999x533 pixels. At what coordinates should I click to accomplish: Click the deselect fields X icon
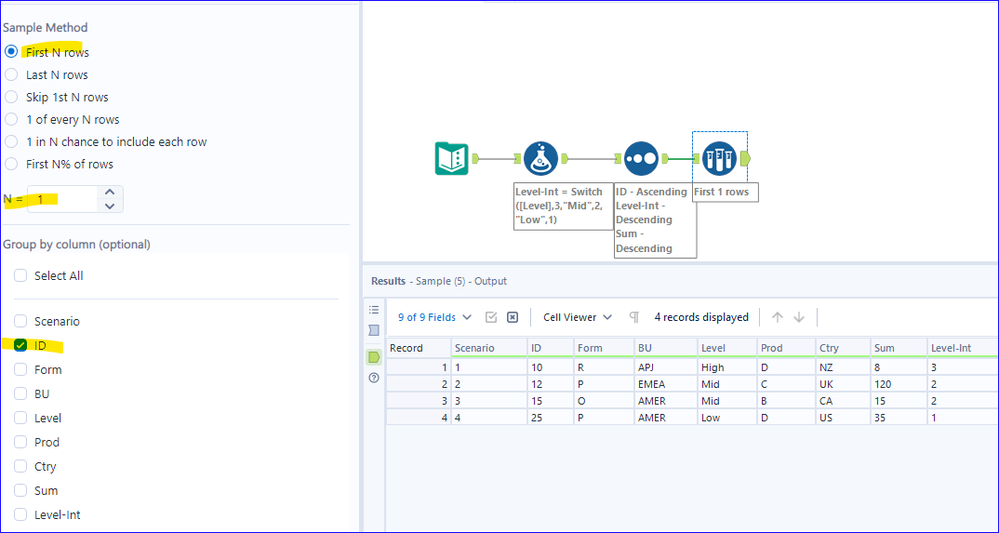tap(512, 317)
